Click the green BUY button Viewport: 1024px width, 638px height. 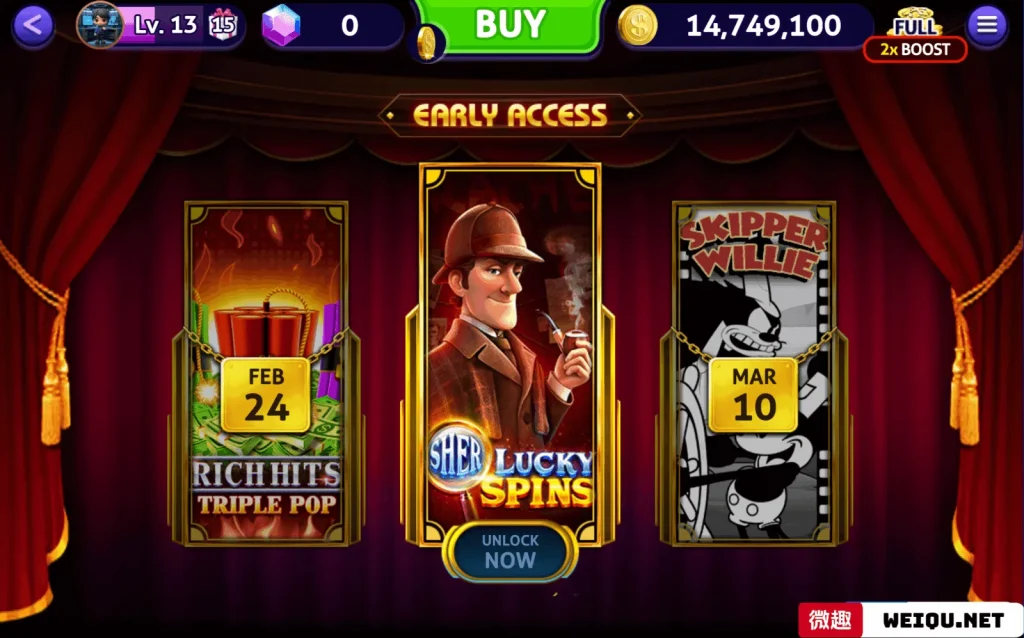pos(510,25)
